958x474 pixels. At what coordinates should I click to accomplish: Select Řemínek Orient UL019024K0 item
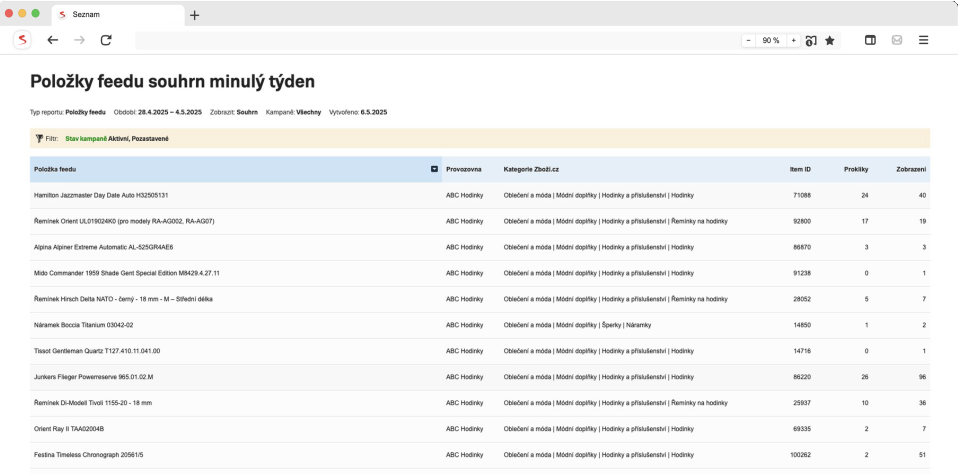tap(124, 221)
